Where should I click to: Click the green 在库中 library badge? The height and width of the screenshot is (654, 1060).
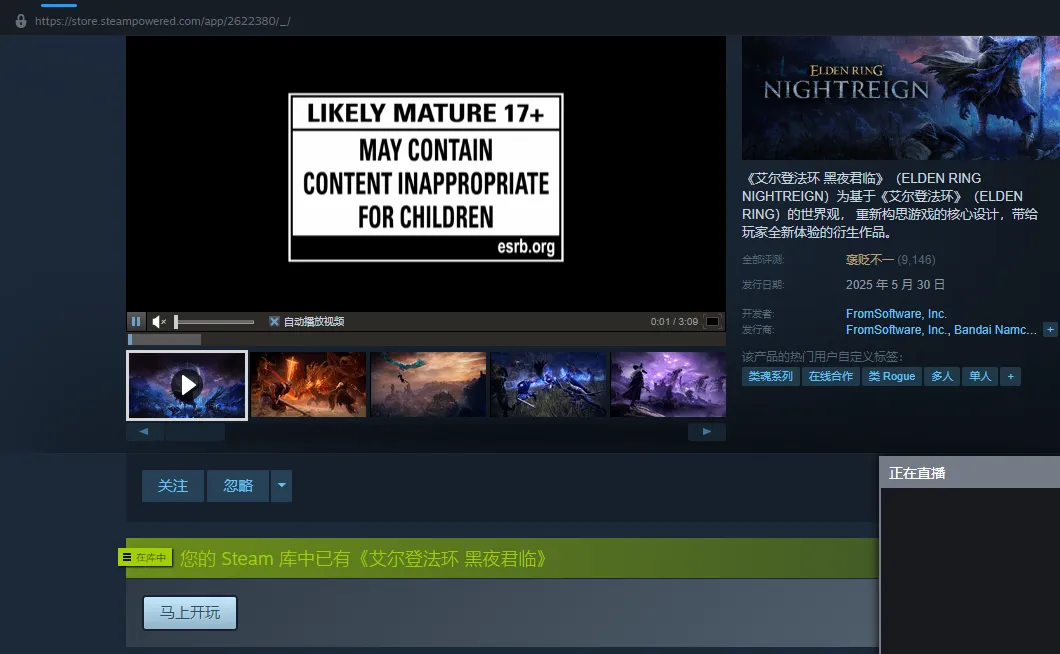point(146,558)
